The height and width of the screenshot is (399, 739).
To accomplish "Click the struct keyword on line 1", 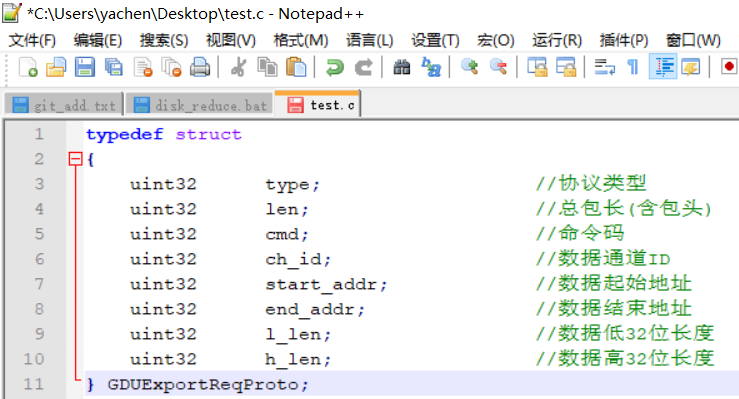I will pyautogui.click(x=208, y=134).
